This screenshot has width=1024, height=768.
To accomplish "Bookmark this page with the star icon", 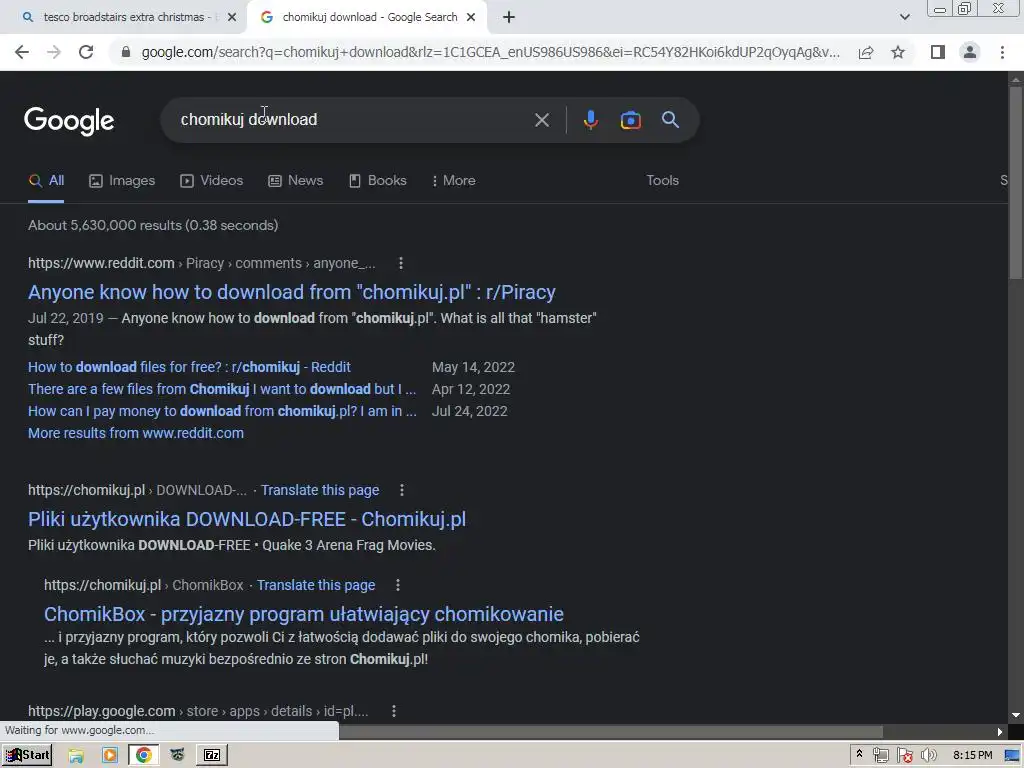I will (898, 52).
